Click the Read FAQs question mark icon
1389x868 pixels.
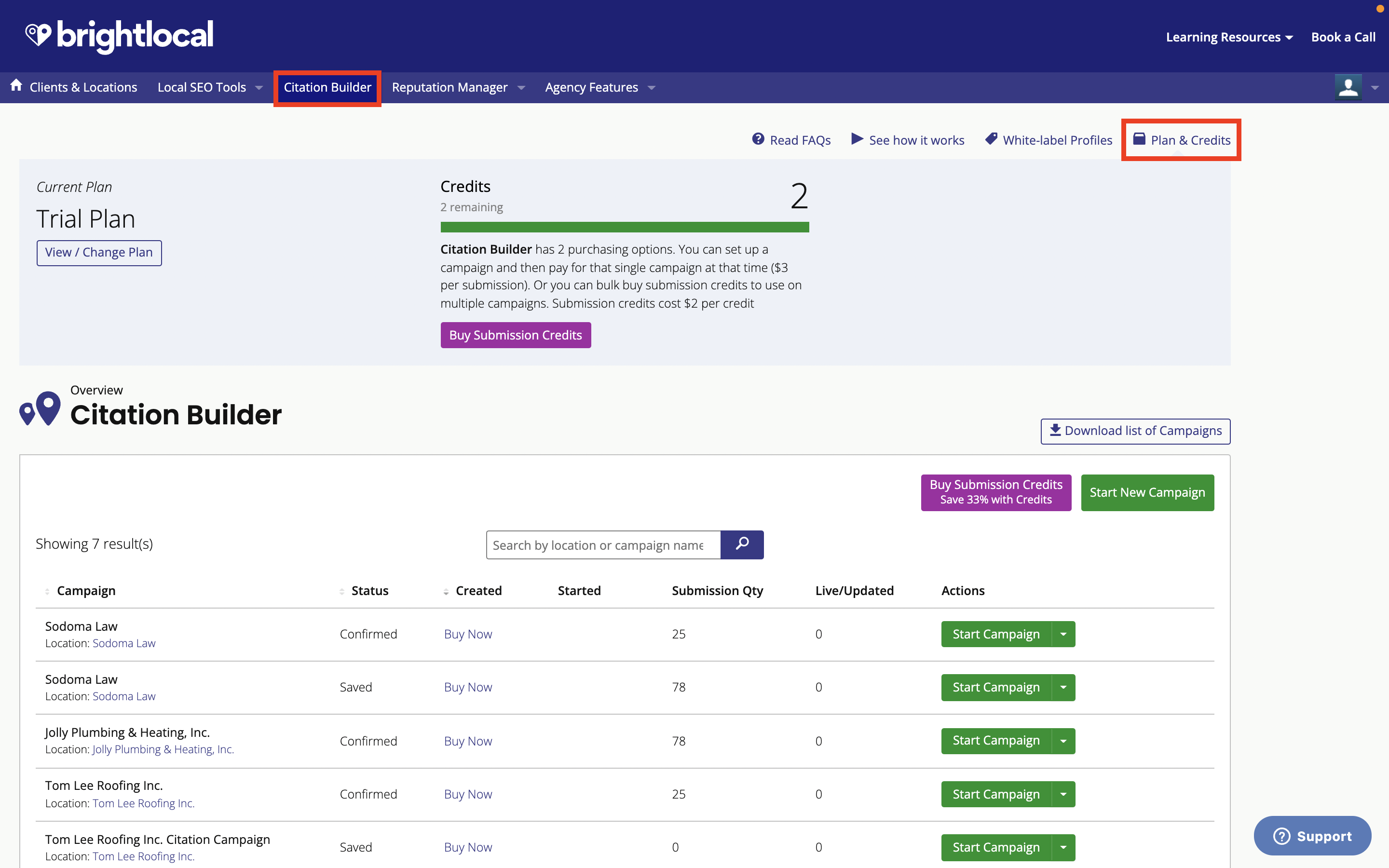pos(758,139)
